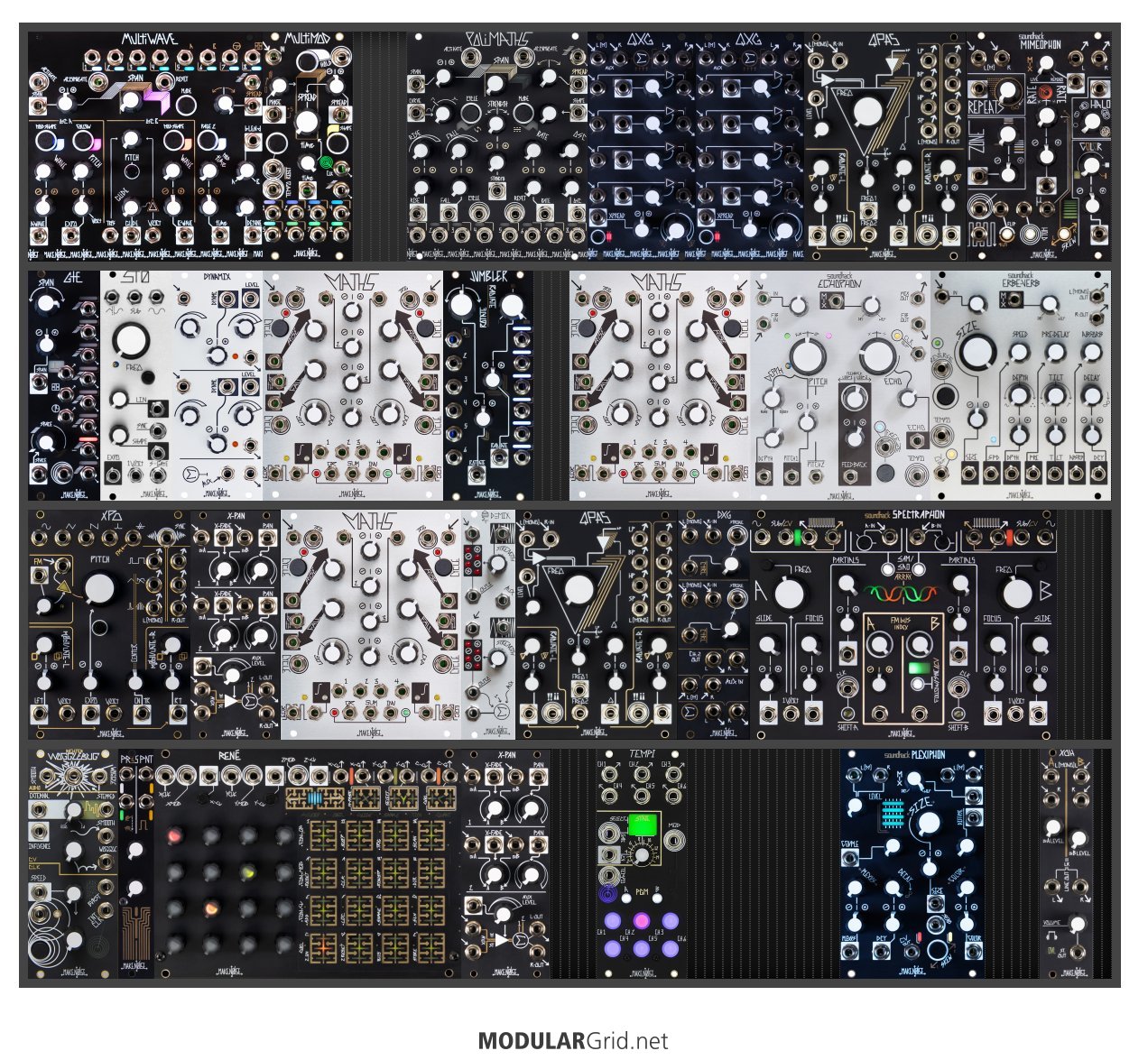Select the Pressure Points module
The image size is (1148, 1060).
pos(136,863)
